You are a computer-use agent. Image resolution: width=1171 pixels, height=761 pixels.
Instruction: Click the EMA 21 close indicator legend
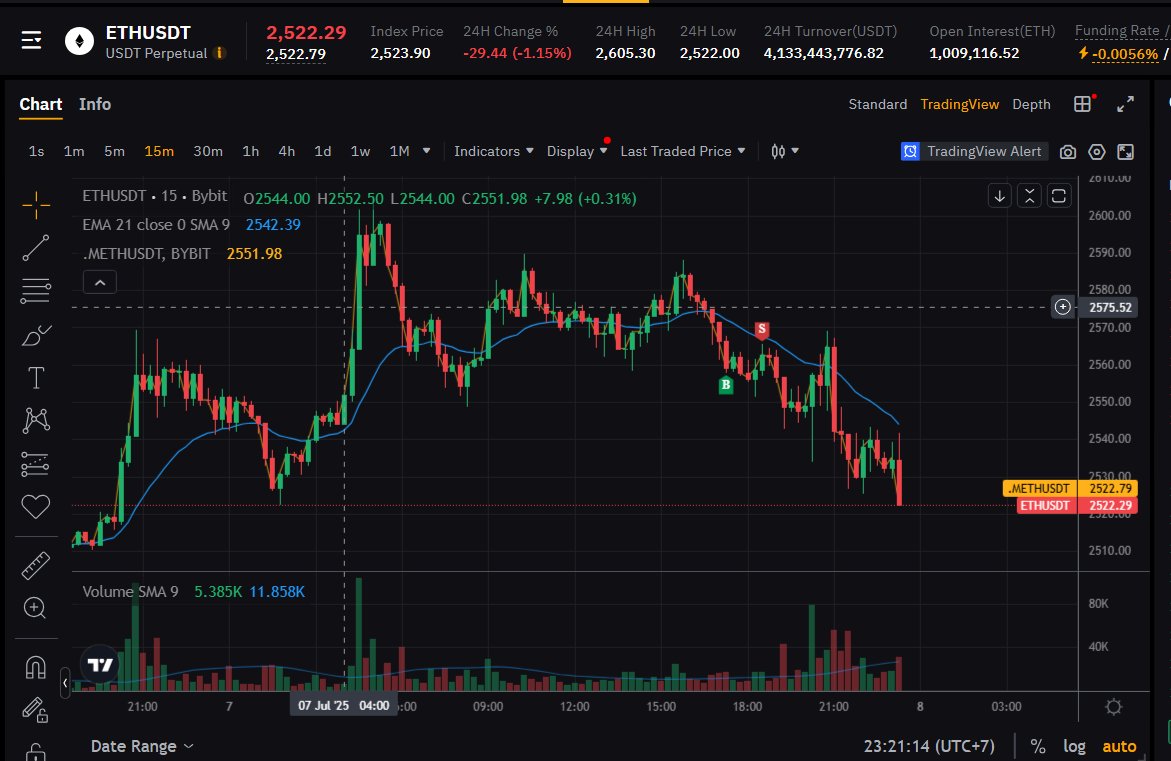tap(156, 225)
